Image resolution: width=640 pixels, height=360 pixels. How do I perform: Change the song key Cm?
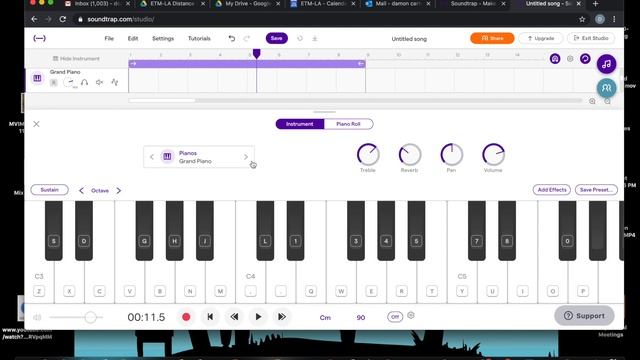tap(325, 318)
